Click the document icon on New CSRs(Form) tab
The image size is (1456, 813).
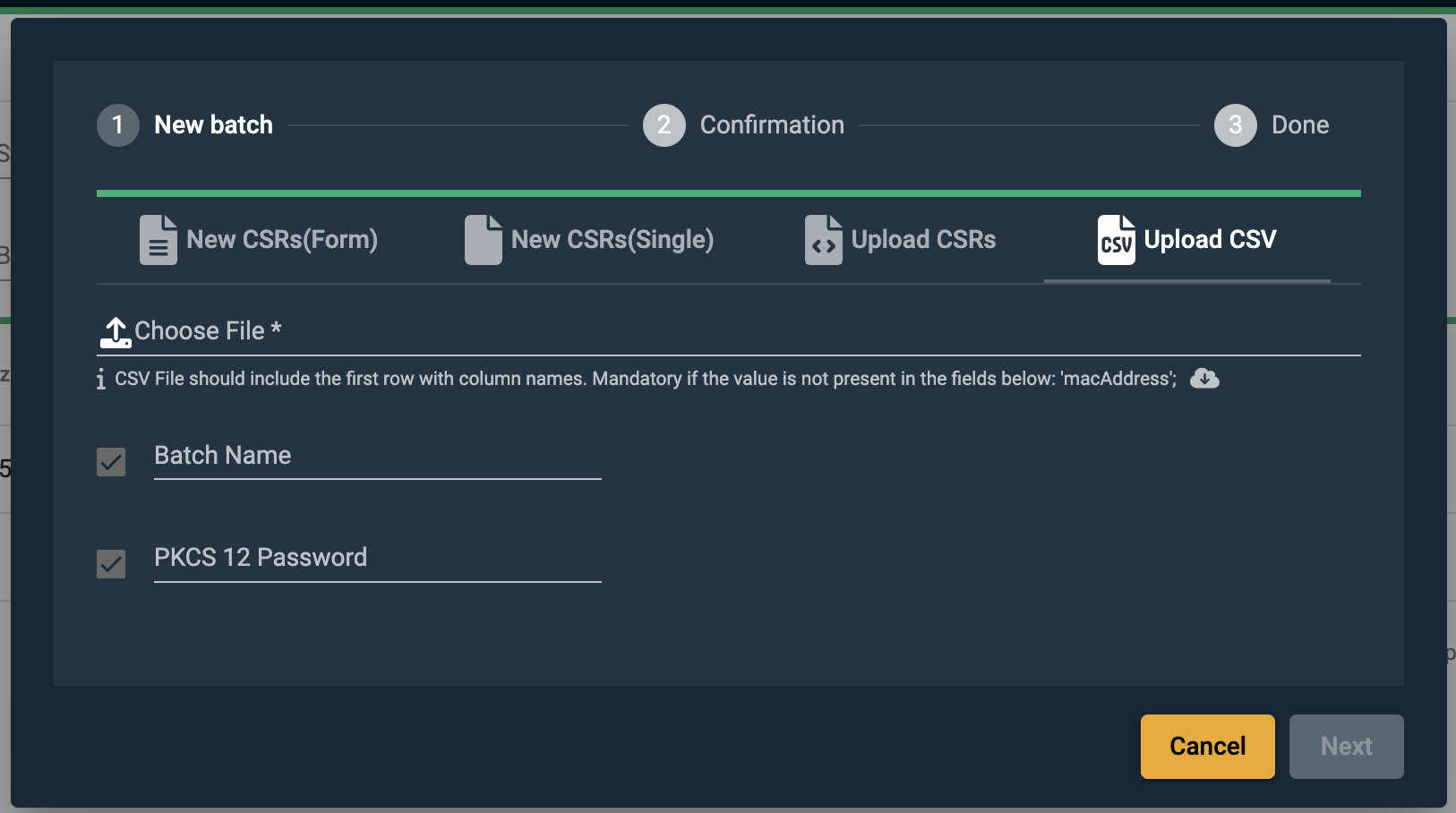(x=158, y=240)
